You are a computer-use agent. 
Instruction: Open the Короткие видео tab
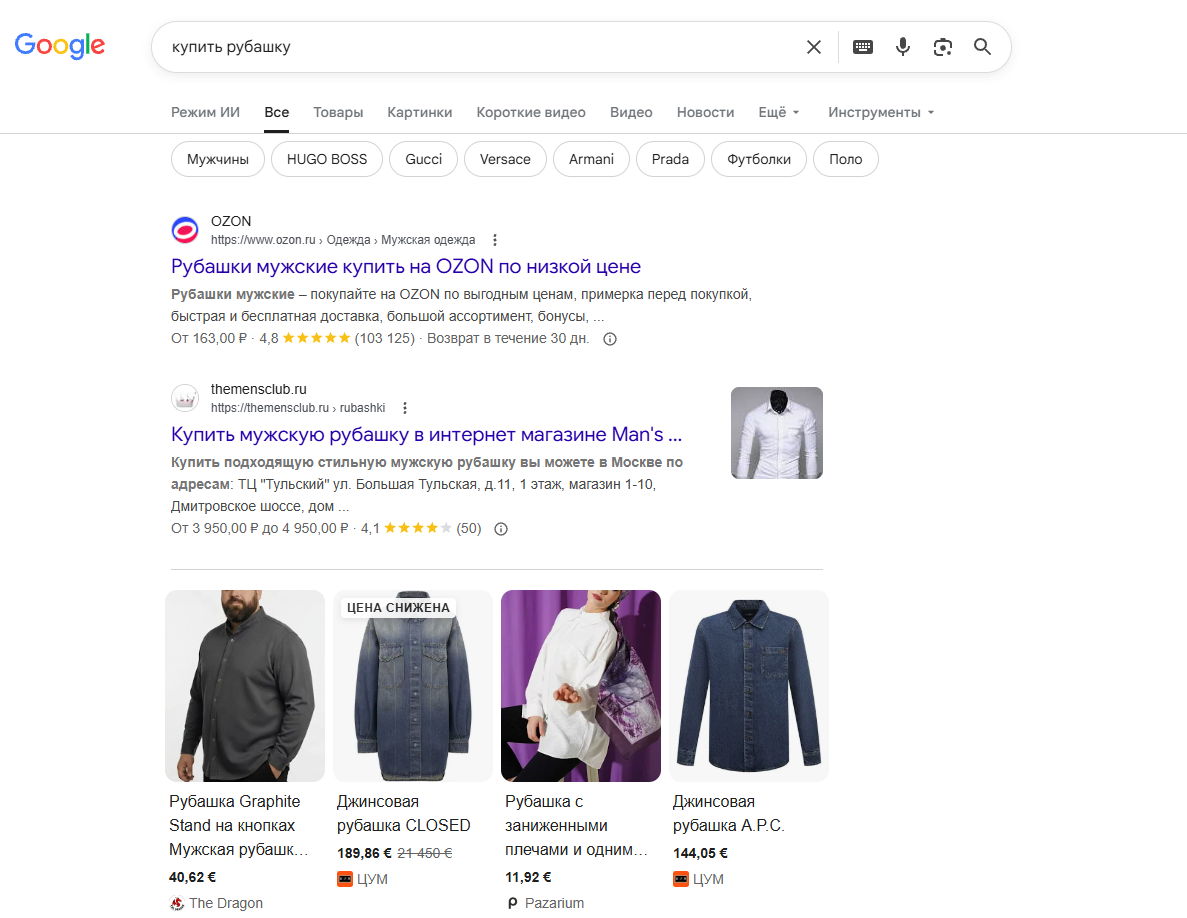[531, 112]
